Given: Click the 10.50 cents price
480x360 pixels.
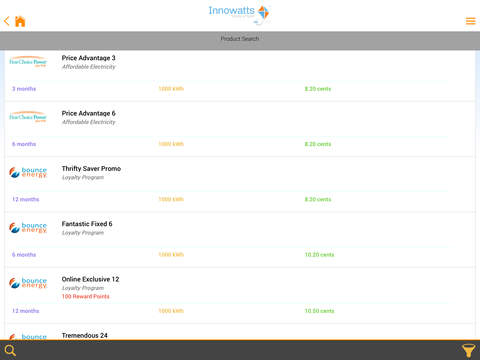Looking at the screenshot, I should coord(319,311).
